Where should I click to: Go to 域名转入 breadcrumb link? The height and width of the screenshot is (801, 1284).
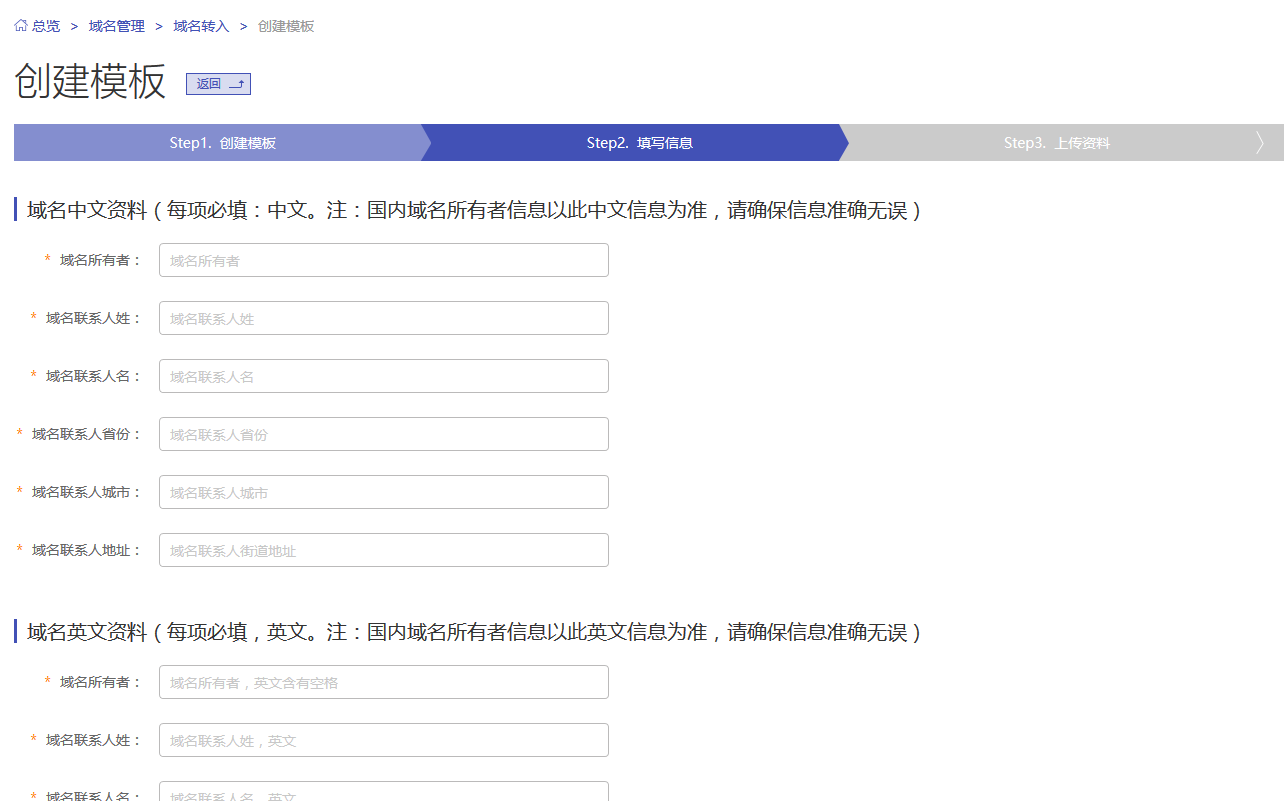[201, 26]
